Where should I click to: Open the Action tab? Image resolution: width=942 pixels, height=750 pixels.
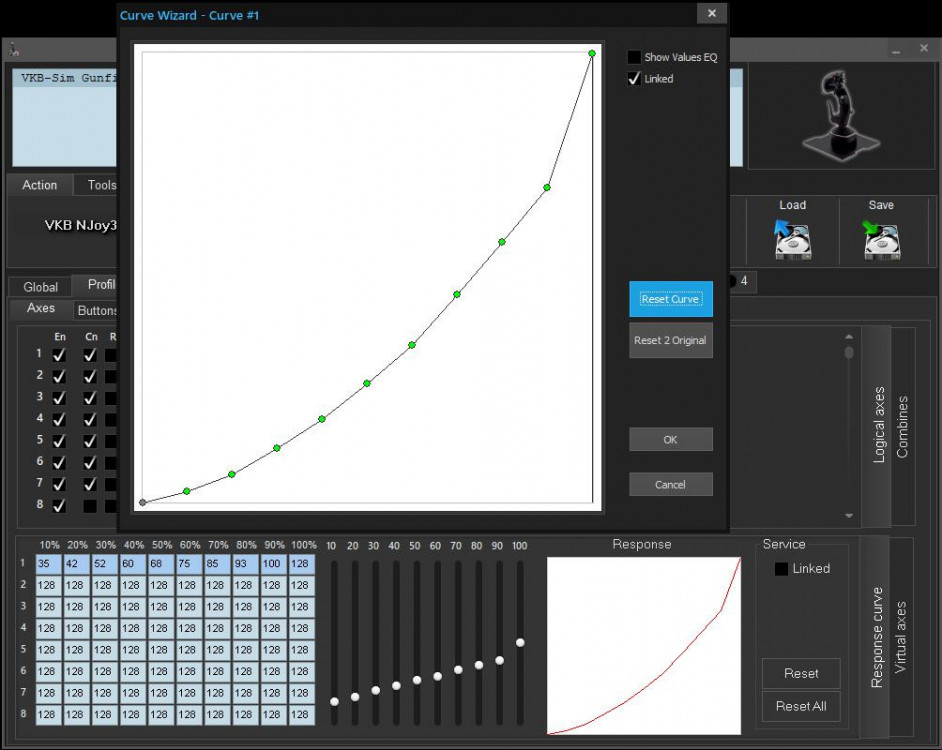40,185
